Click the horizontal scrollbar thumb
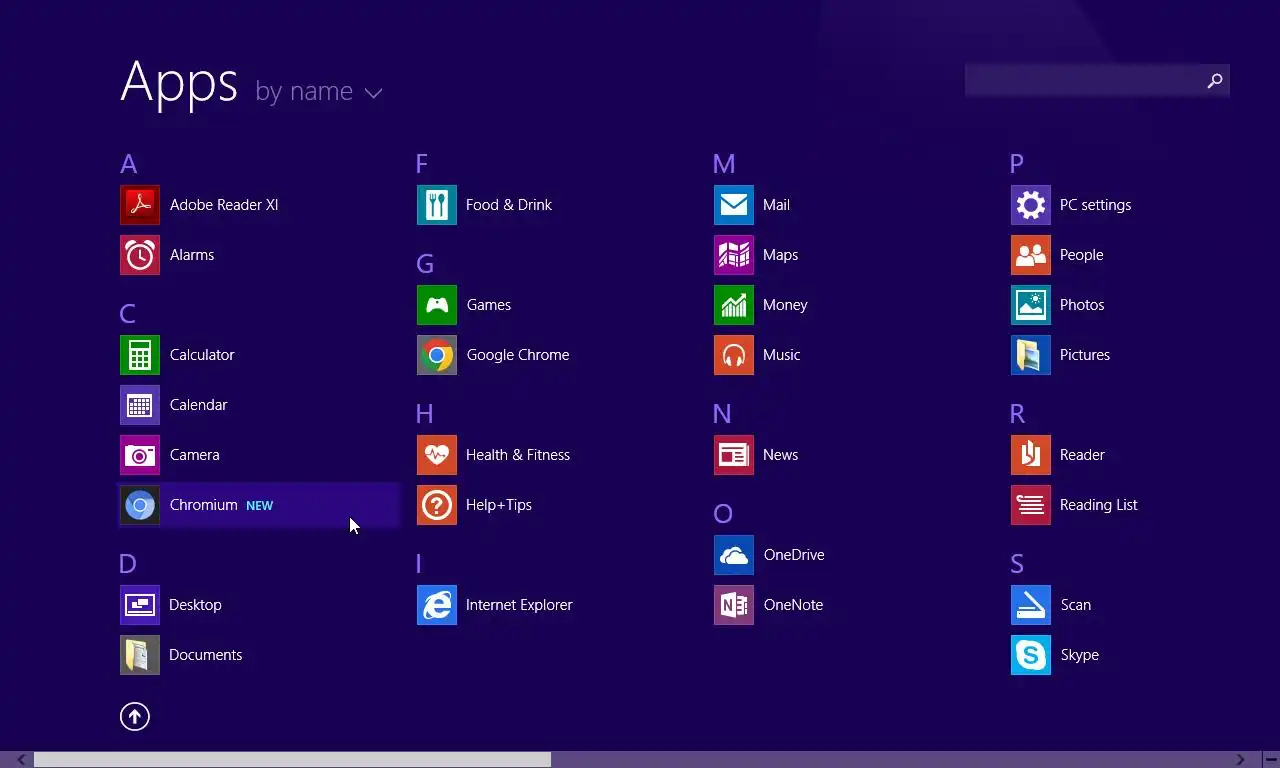 click(292, 760)
